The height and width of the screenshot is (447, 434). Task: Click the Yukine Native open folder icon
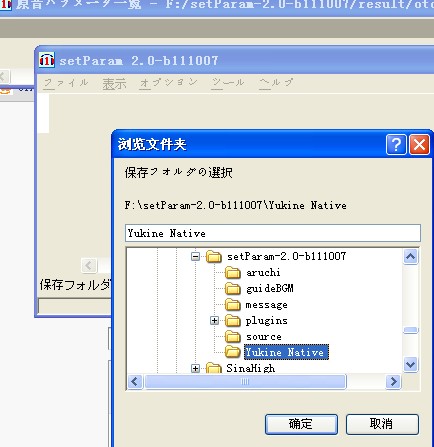(233, 352)
